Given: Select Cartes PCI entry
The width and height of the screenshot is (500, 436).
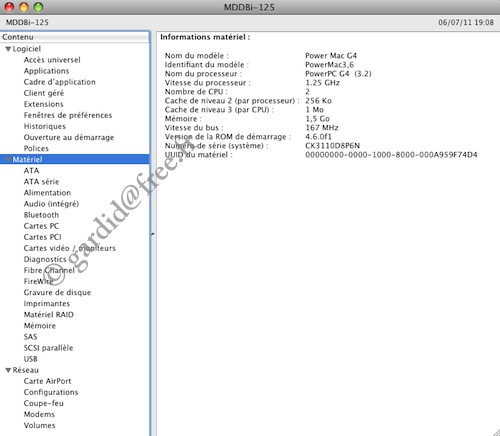Looking at the screenshot, I should [x=42, y=237].
